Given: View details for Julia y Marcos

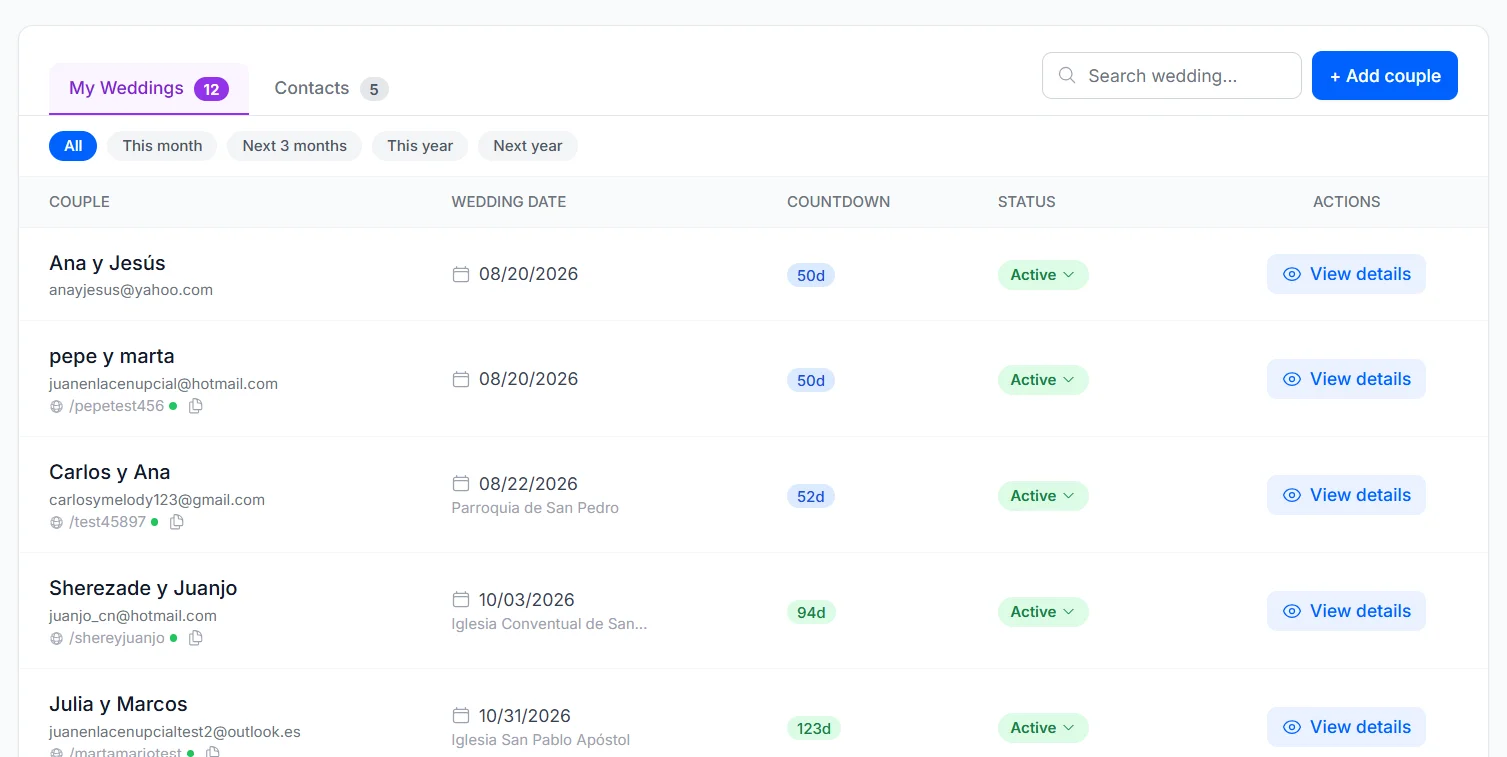Looking at the screenshot, I should pyautogui.click(x=1346, y=727).
